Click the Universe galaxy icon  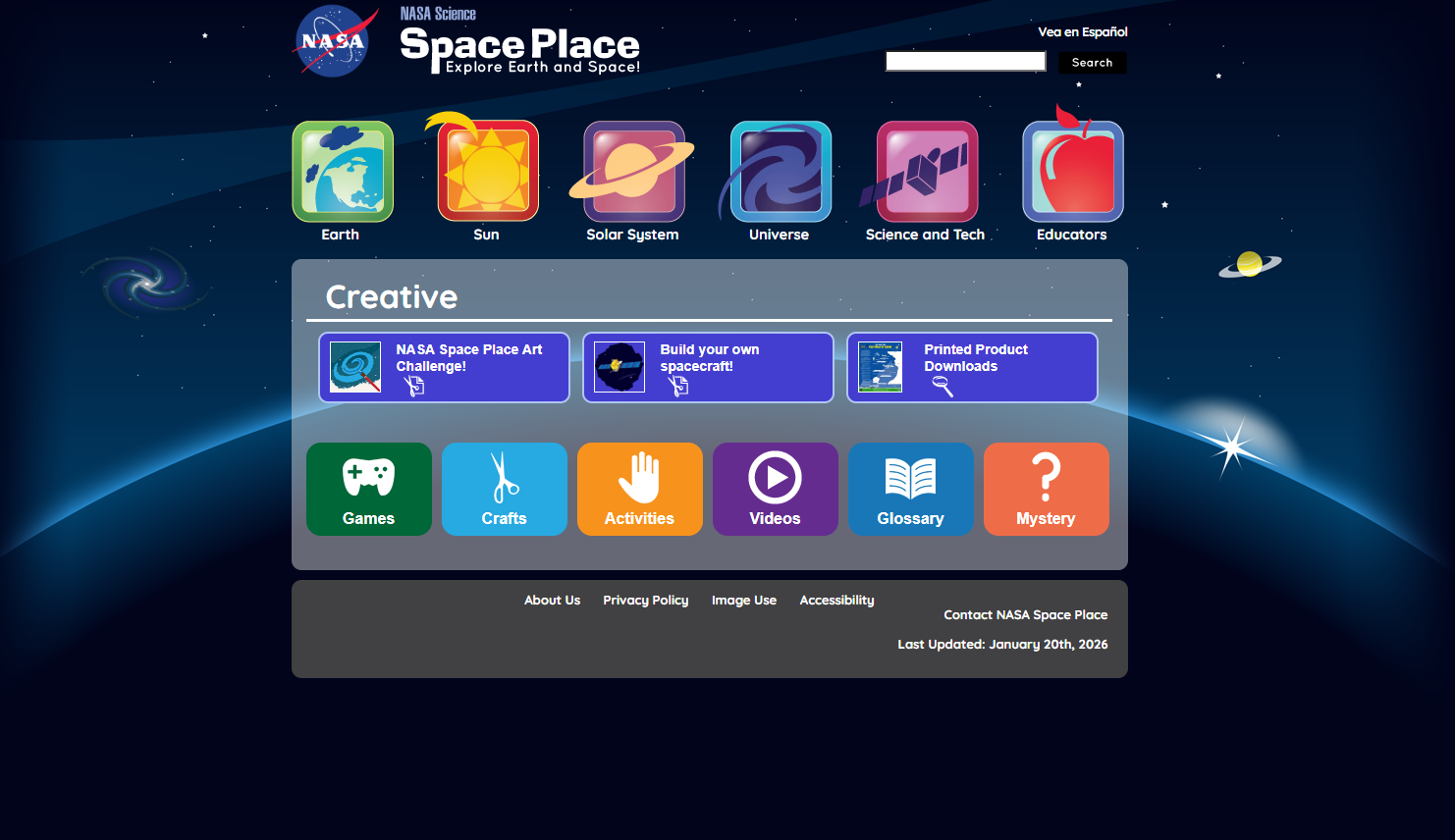point(779,171)
